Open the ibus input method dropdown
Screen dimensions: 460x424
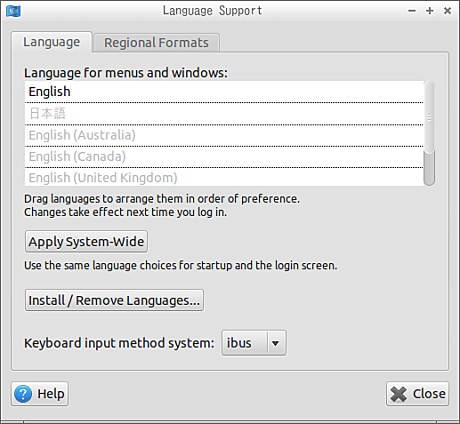pyautogui.click(x=254, y=343)
